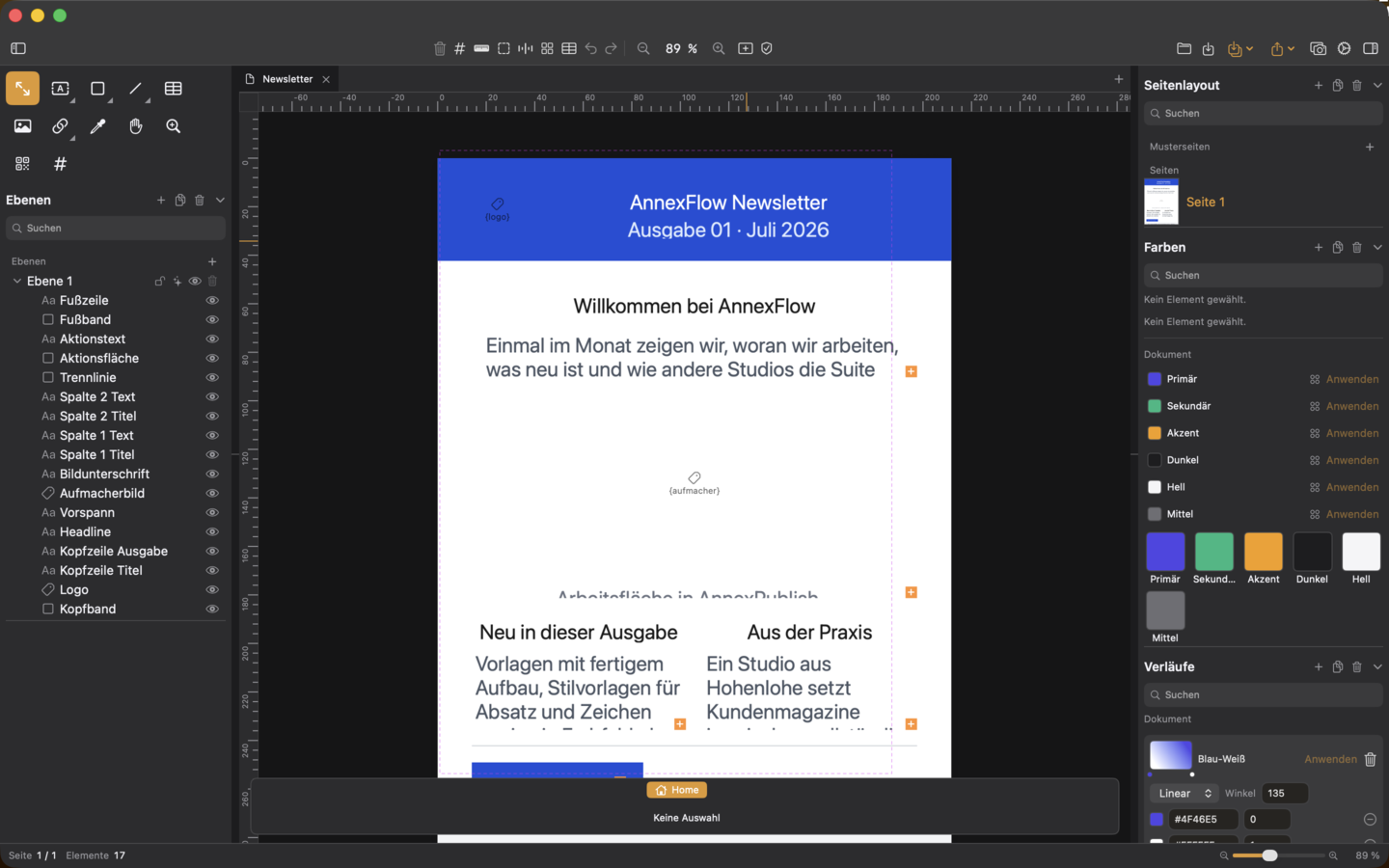The height and width of the screenshot is (868, 1389).
Task: Apply the Blau-Weiß gradient via Anwenden
Action: (1330, 760)
